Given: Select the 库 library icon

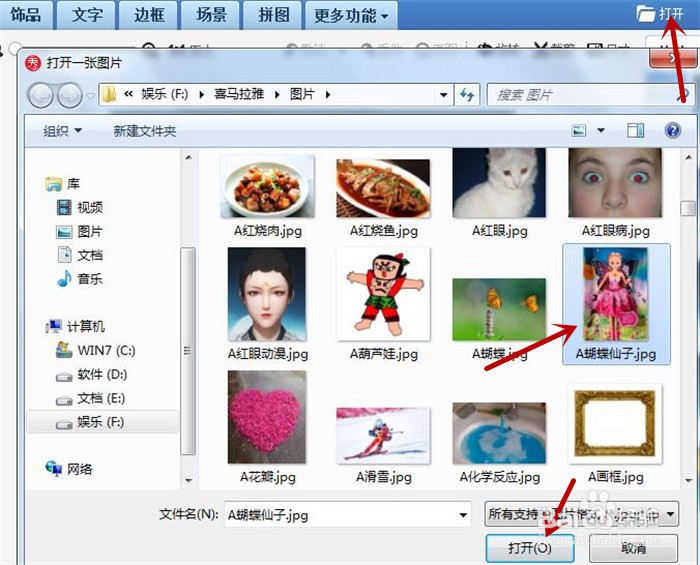Looking at the screenshot, I should [54, 184].
